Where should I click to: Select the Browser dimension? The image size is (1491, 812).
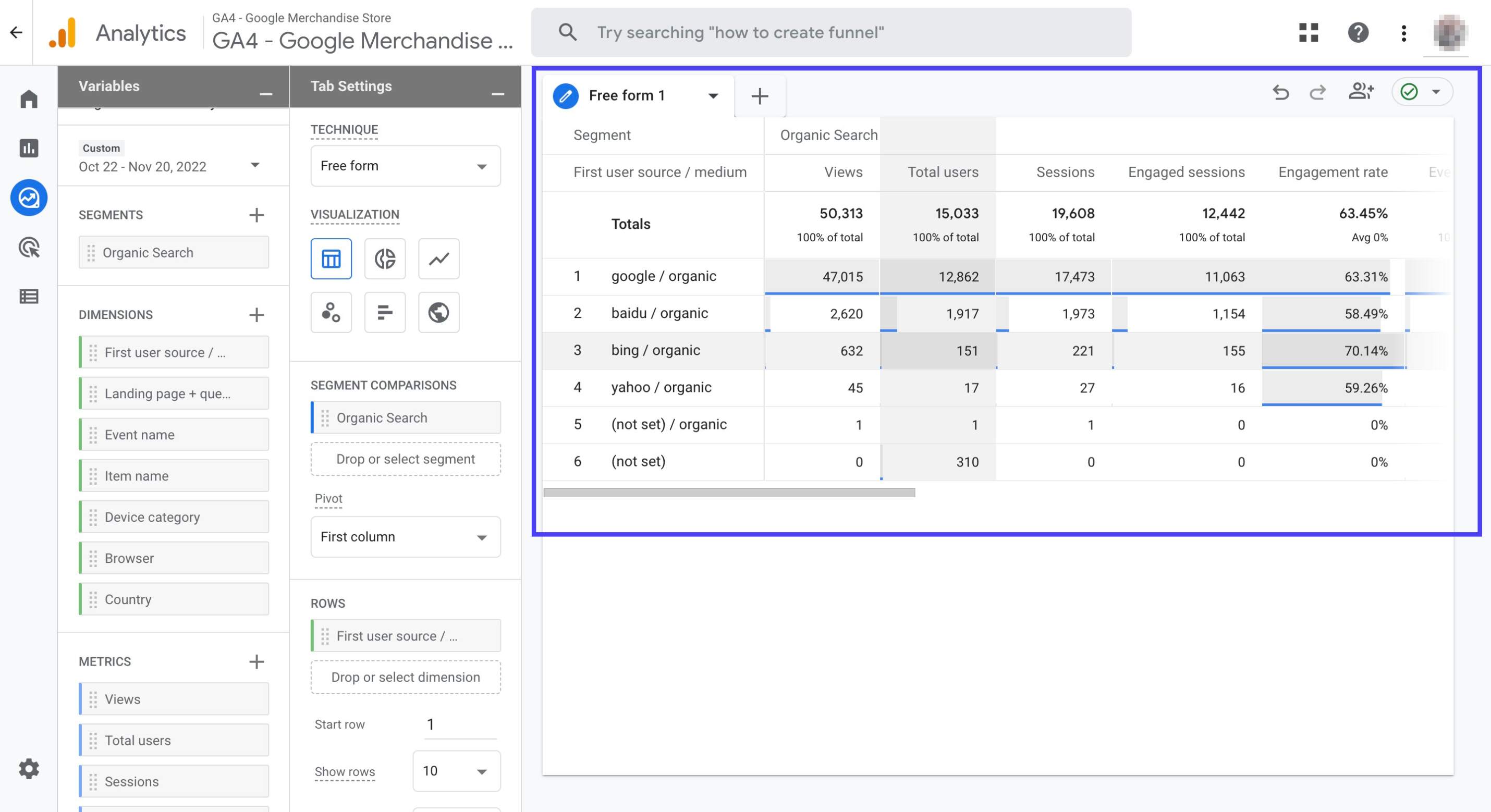[174, 558]
